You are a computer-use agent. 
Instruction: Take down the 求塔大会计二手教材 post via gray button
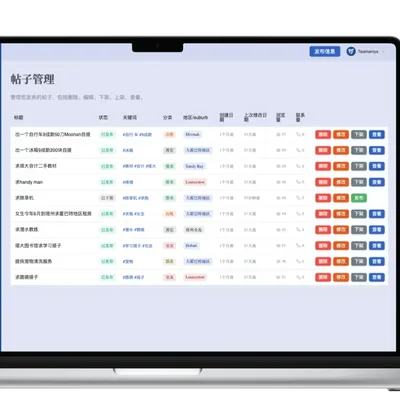[x=359, y=166]
